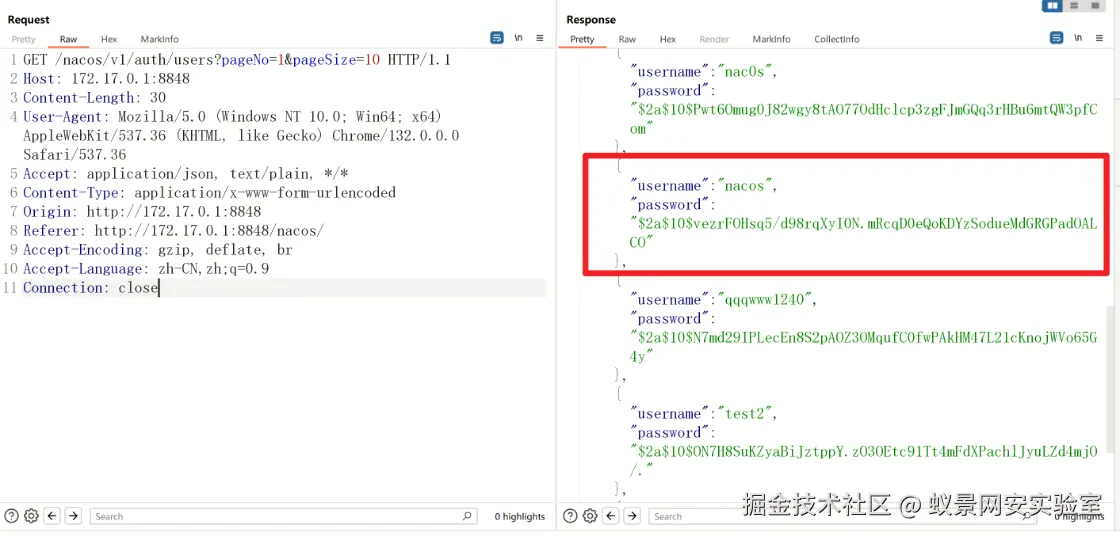
Task: Click the $2a$10$Pwt6Omug0J82 password hash
Action: pyautogui.click(x=863, y=119)
